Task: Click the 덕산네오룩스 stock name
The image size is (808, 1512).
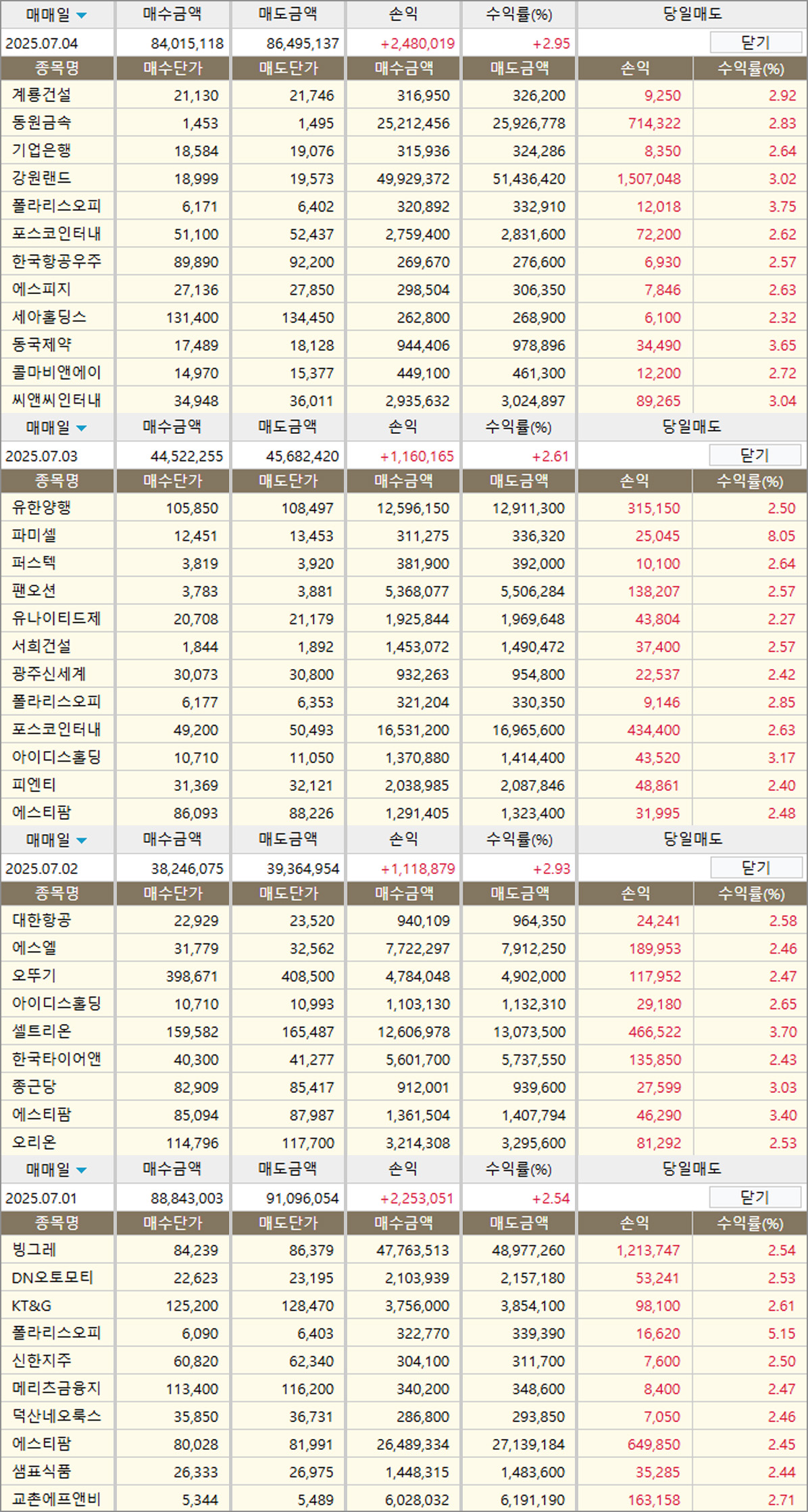Action: tap(57, 1416)
